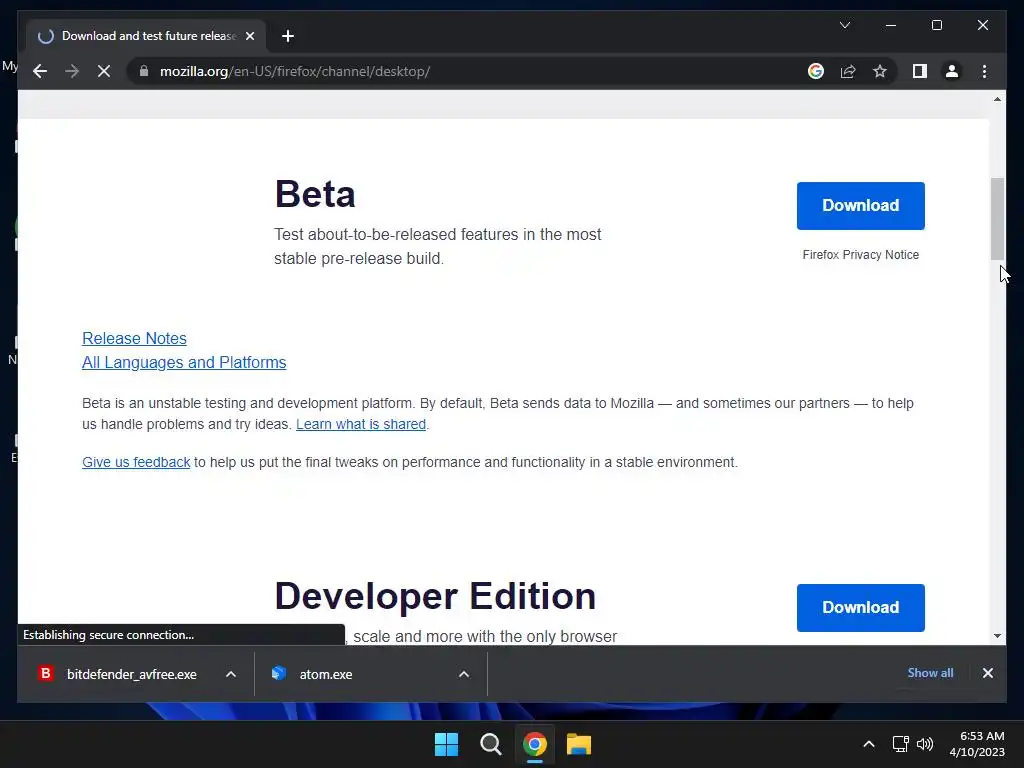
Task: Click the forward navigation arrow
Action: (x=72, y=71)
